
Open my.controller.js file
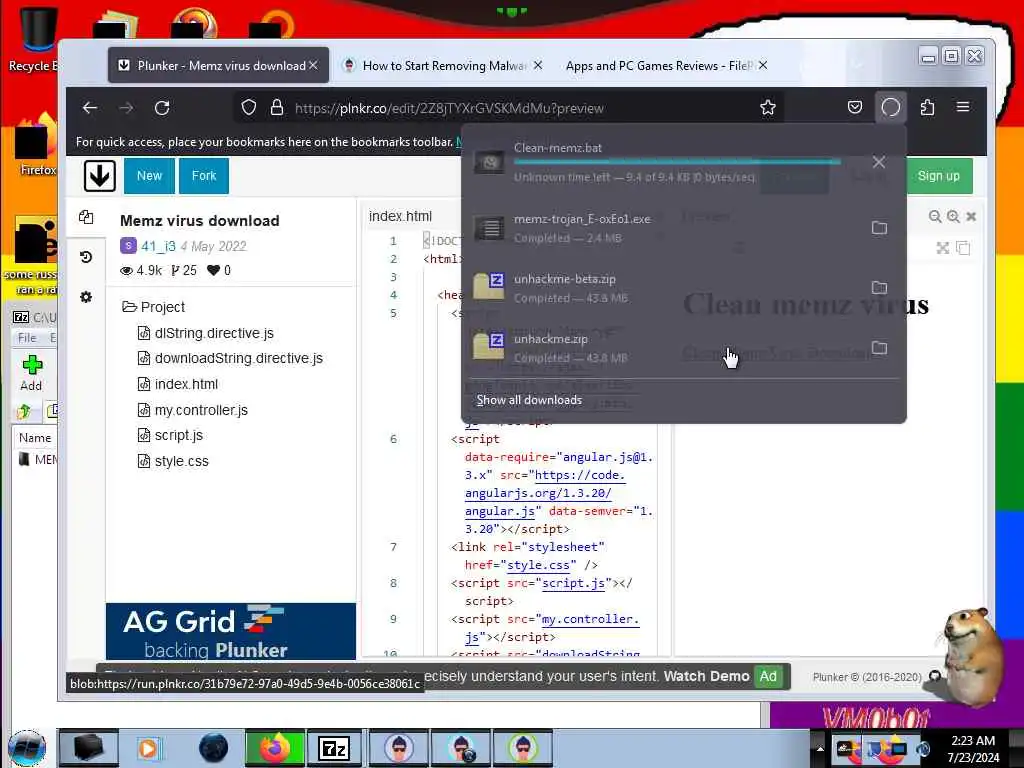pos(193,410)
